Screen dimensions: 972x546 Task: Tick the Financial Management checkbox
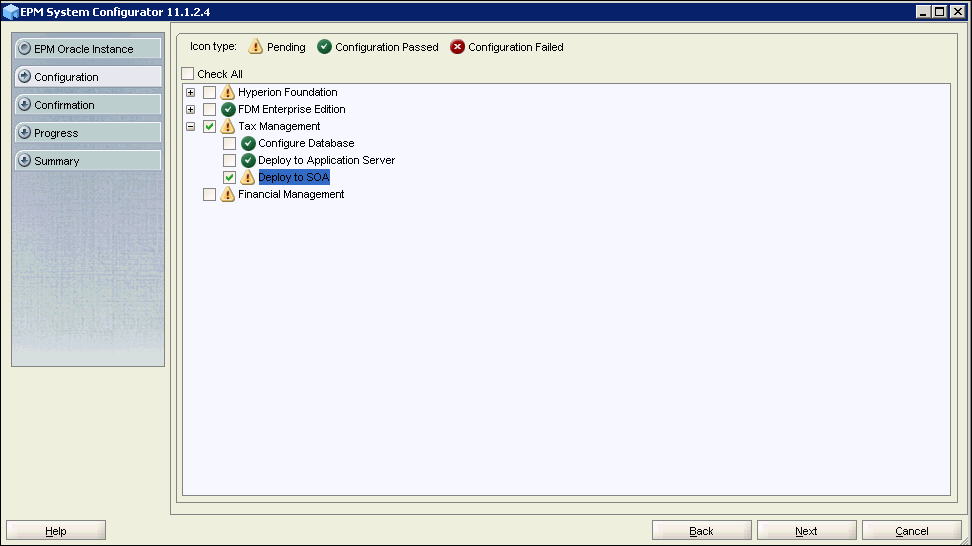pos(210,195)
